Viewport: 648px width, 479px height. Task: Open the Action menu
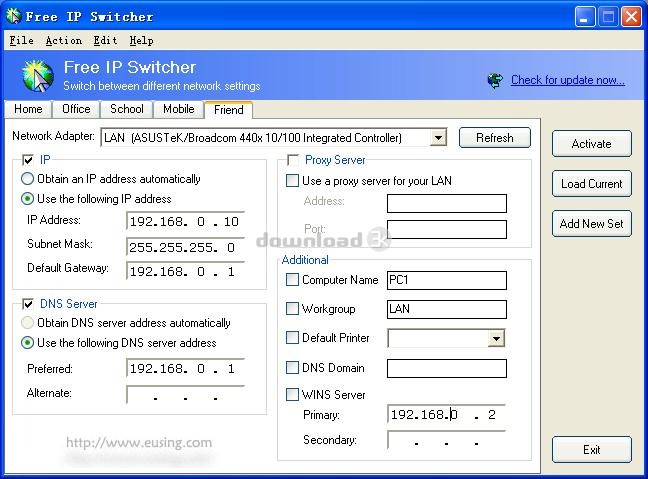[x=64, y=41]
